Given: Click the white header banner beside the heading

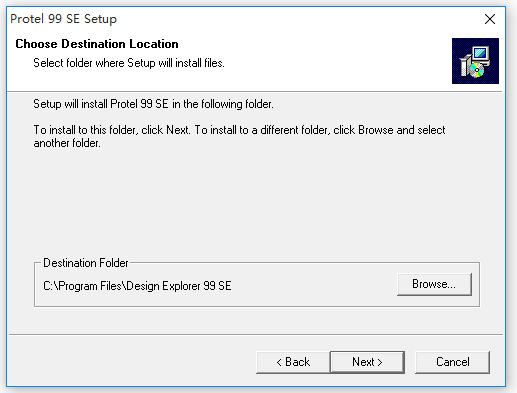Looking at the screenshot, I should pos(313,50).
